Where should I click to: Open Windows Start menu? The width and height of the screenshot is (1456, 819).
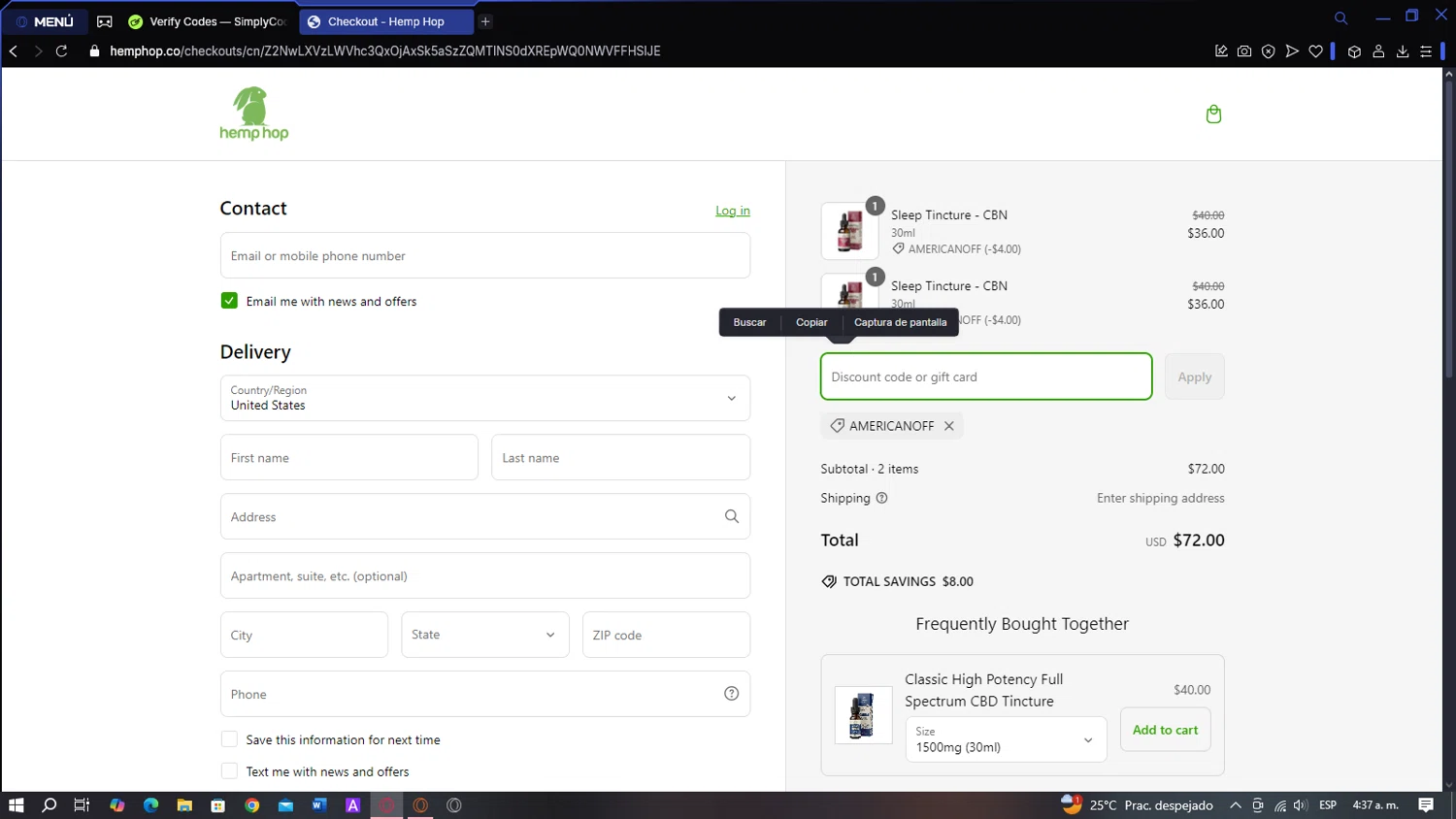16,805
